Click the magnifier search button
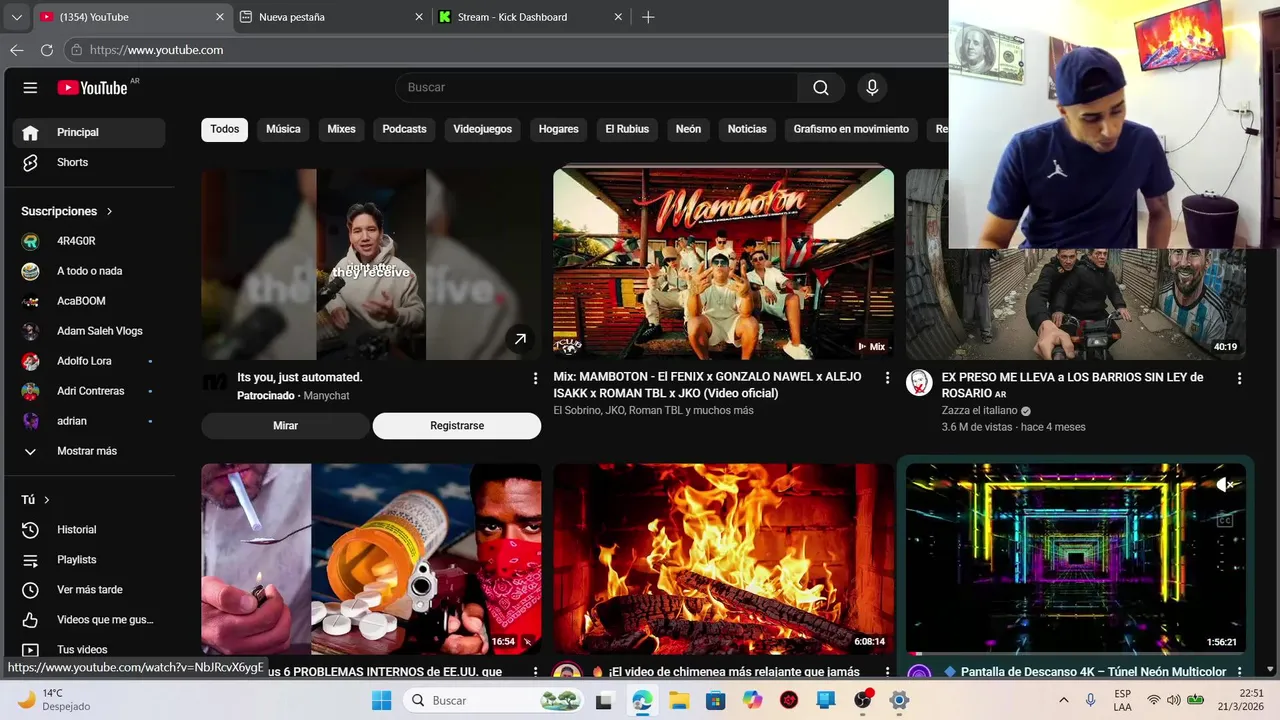 (x=821, y=88)
